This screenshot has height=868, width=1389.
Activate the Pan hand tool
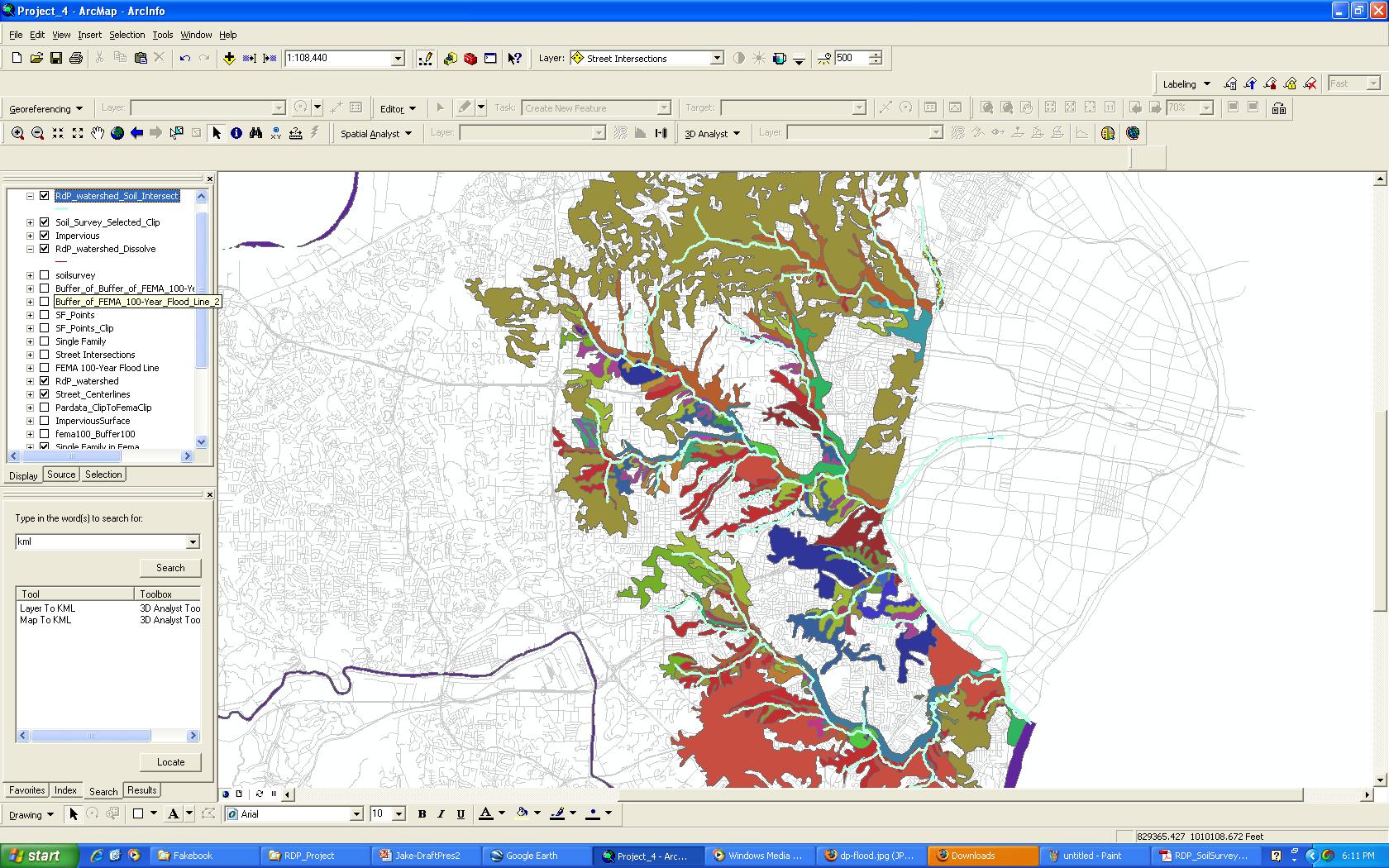[98, 133]
